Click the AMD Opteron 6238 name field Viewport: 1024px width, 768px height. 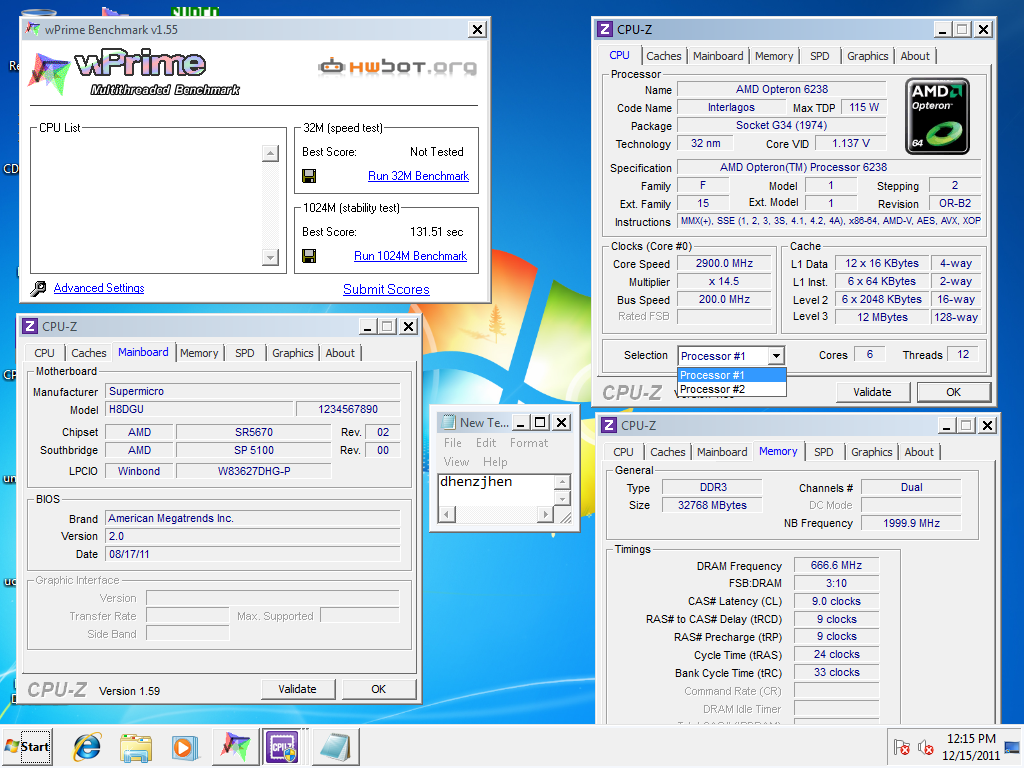click(x=782, y=89)
